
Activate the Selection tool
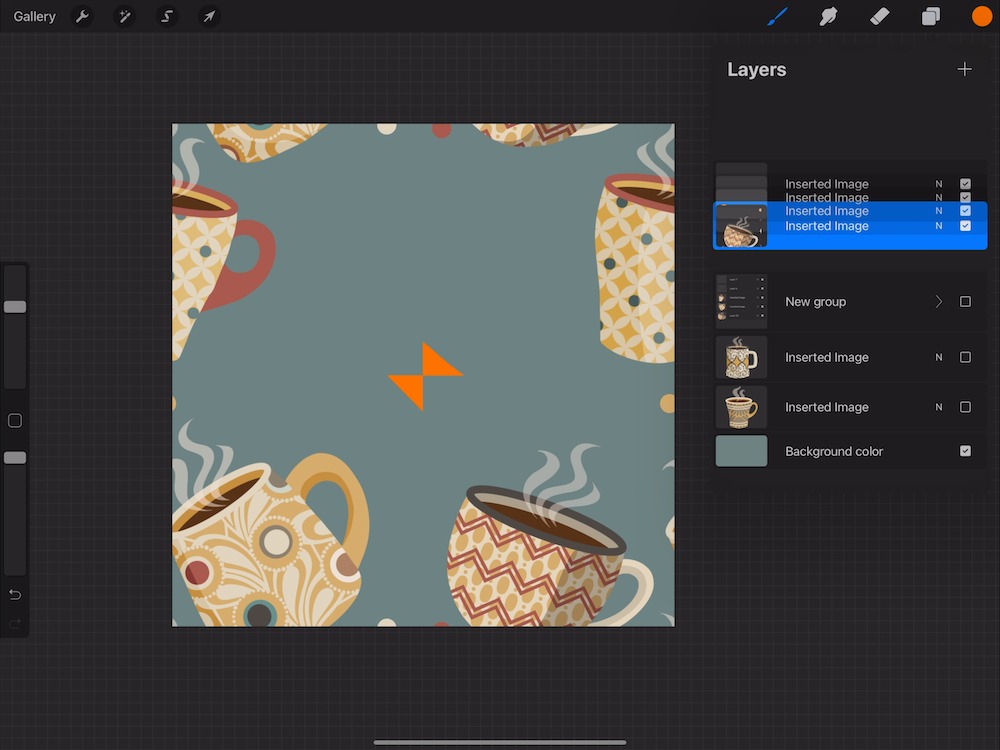tap(167, 17)
